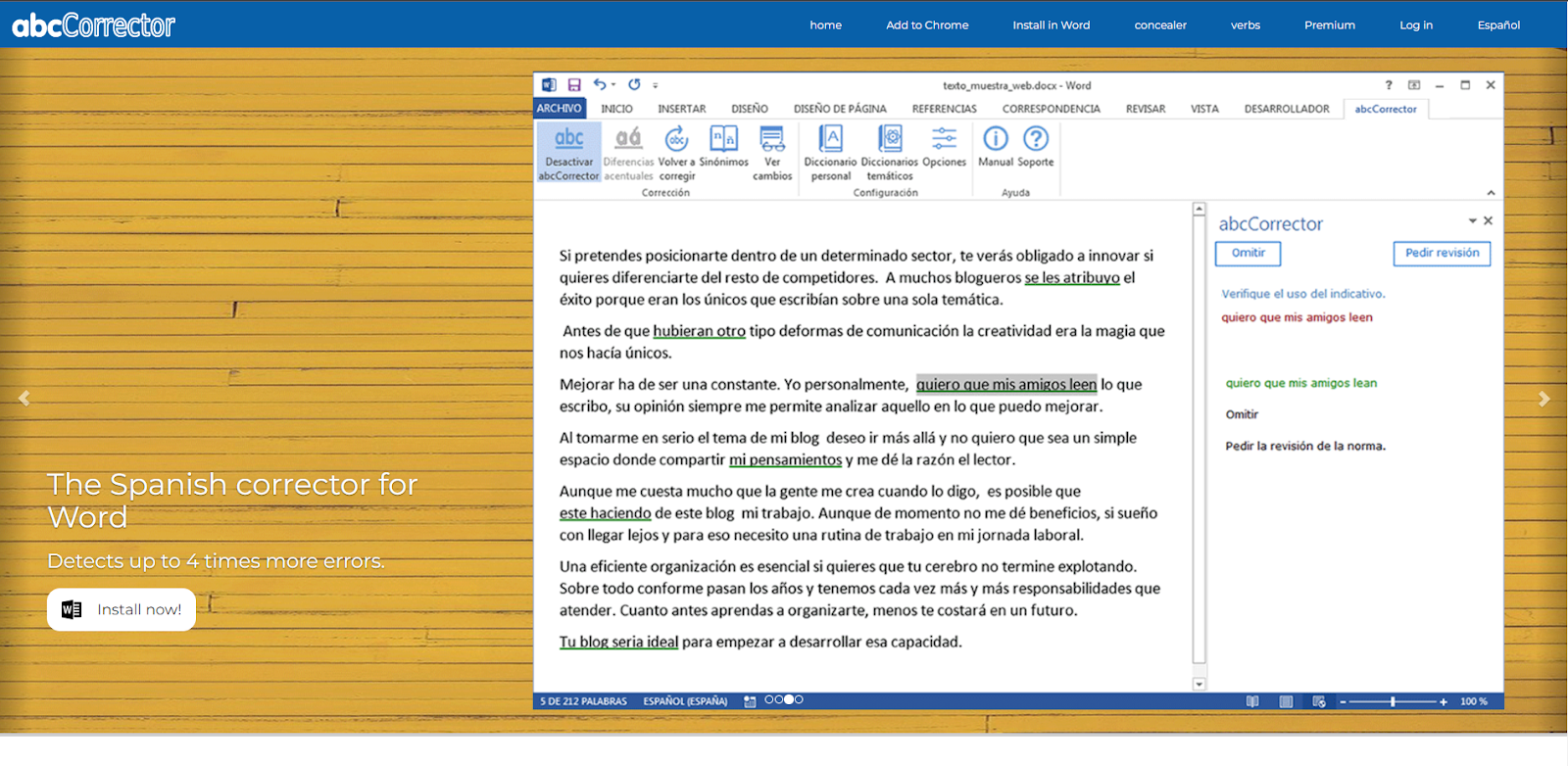1568x766 pixels.
Task: Show next carousel slide arrow
Action: click(1543, 399)
